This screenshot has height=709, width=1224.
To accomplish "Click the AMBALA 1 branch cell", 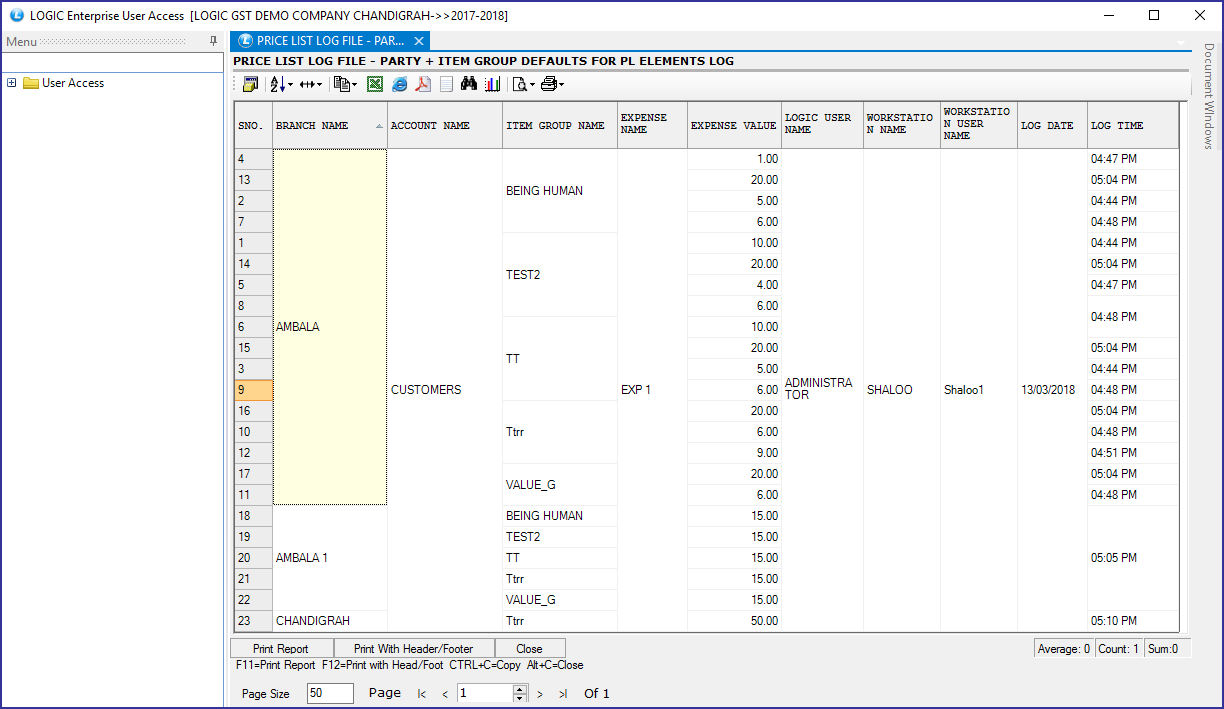I will click(330, 558).
